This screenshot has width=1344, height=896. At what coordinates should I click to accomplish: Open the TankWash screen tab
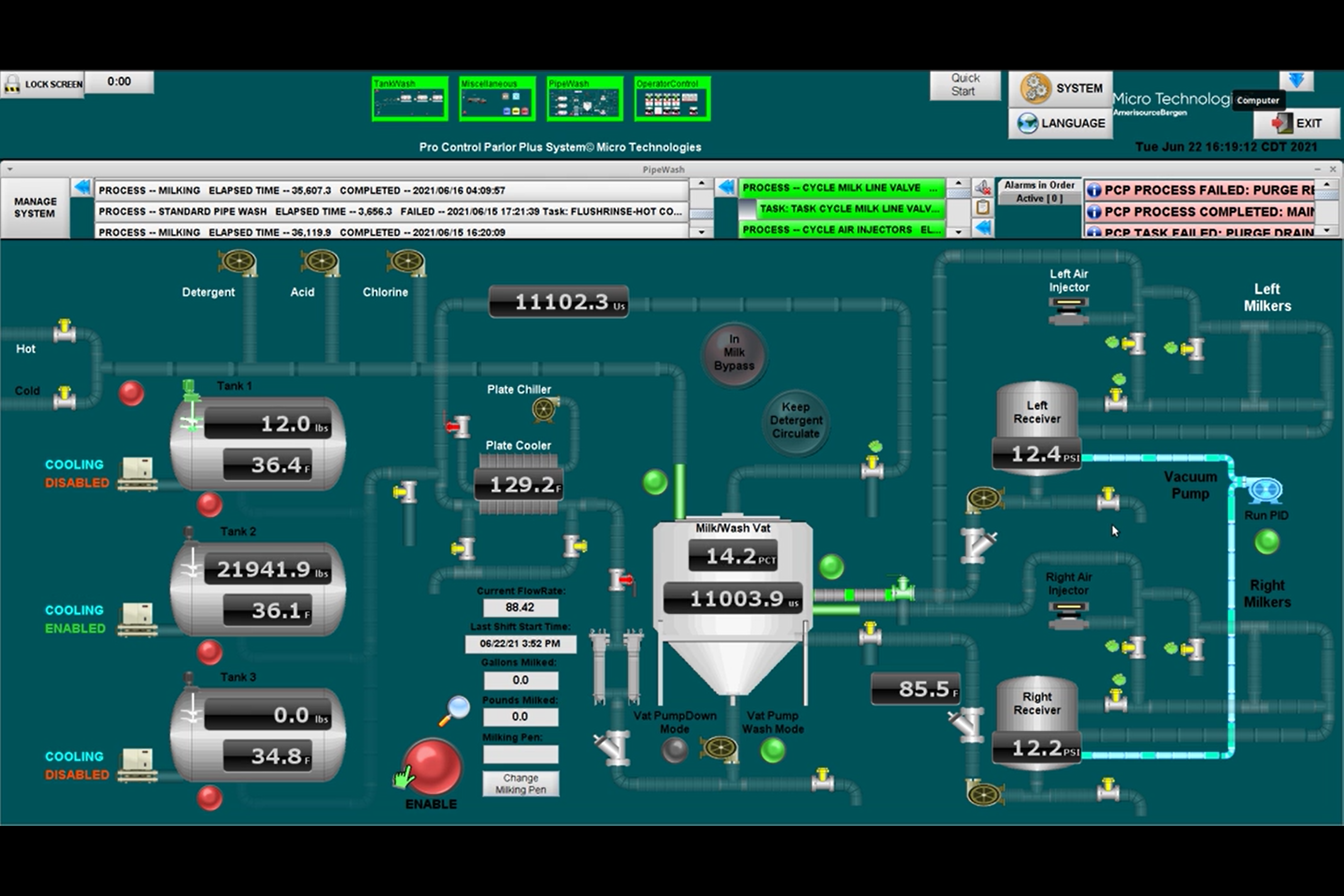tap(410, 99)
